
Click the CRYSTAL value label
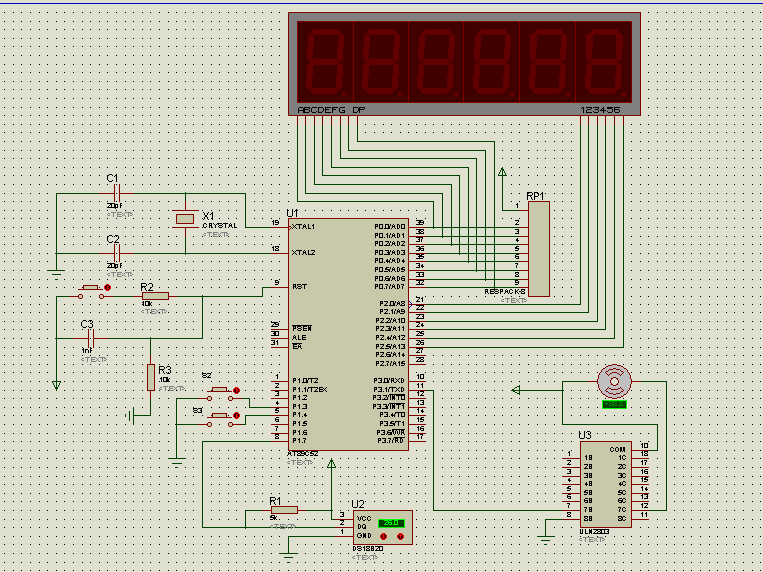[220, 225]
